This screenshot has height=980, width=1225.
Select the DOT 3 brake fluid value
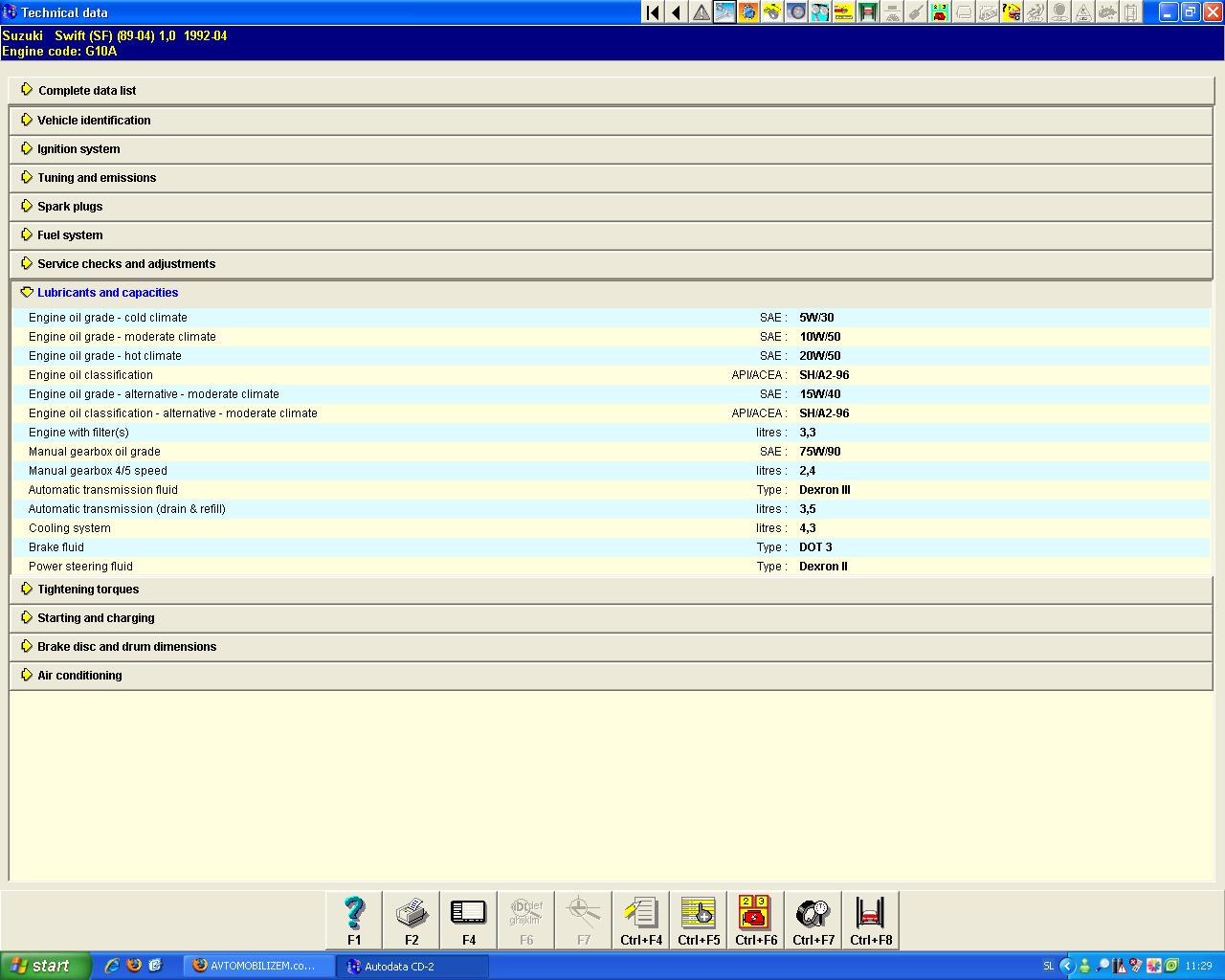click(815, 547)
